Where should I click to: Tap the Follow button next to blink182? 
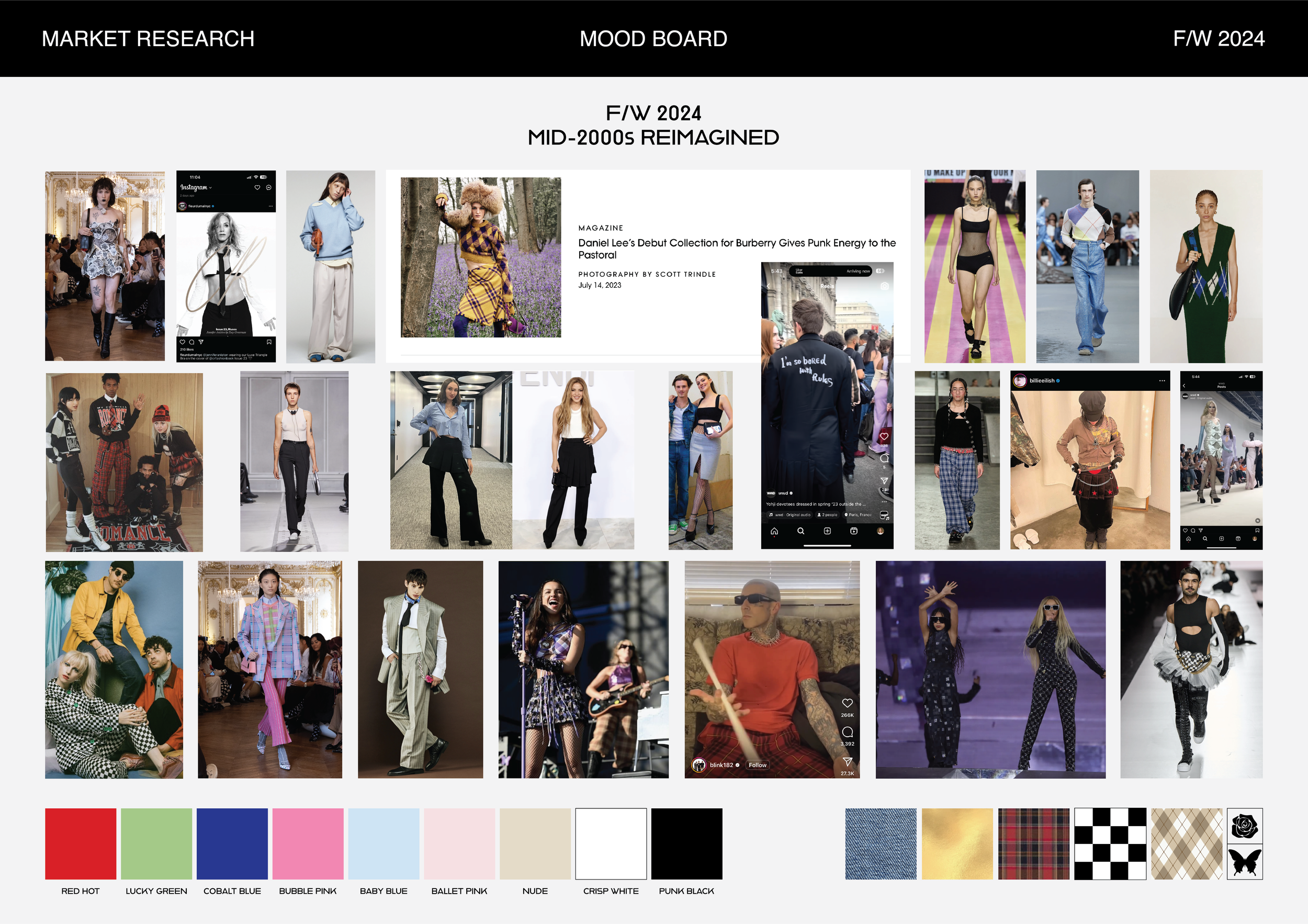(757, 765)
